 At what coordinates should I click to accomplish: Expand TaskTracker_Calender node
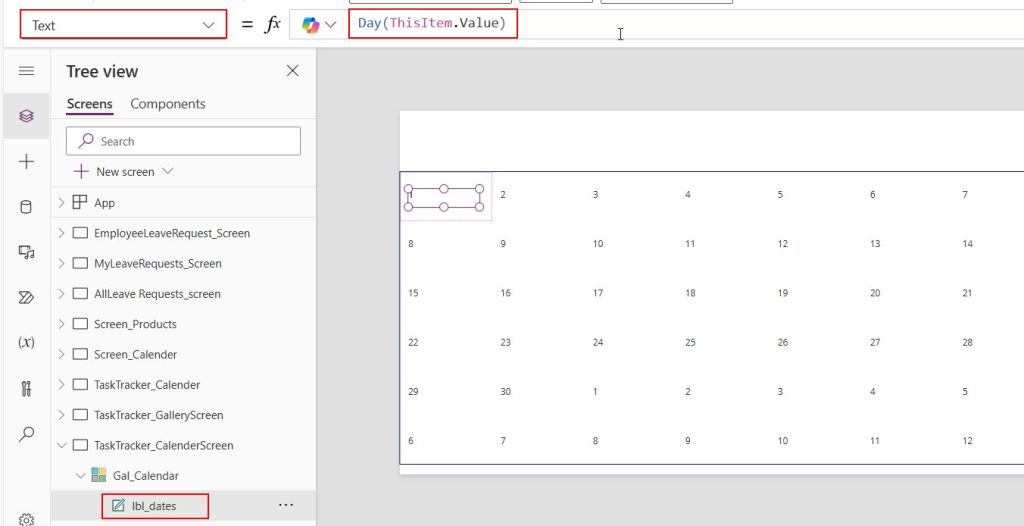(61, 384)
